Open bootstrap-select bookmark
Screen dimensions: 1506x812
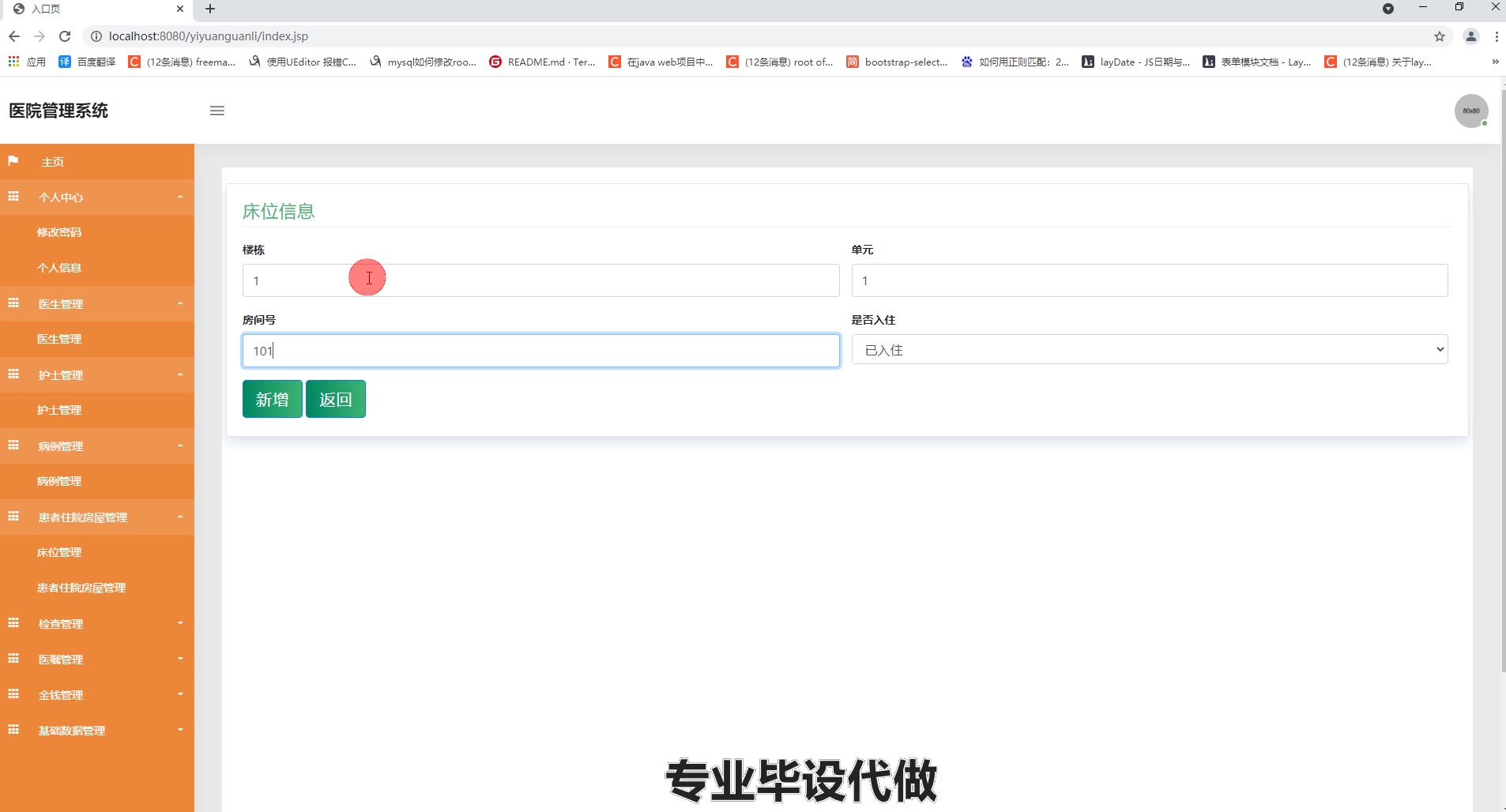(897, 62)
